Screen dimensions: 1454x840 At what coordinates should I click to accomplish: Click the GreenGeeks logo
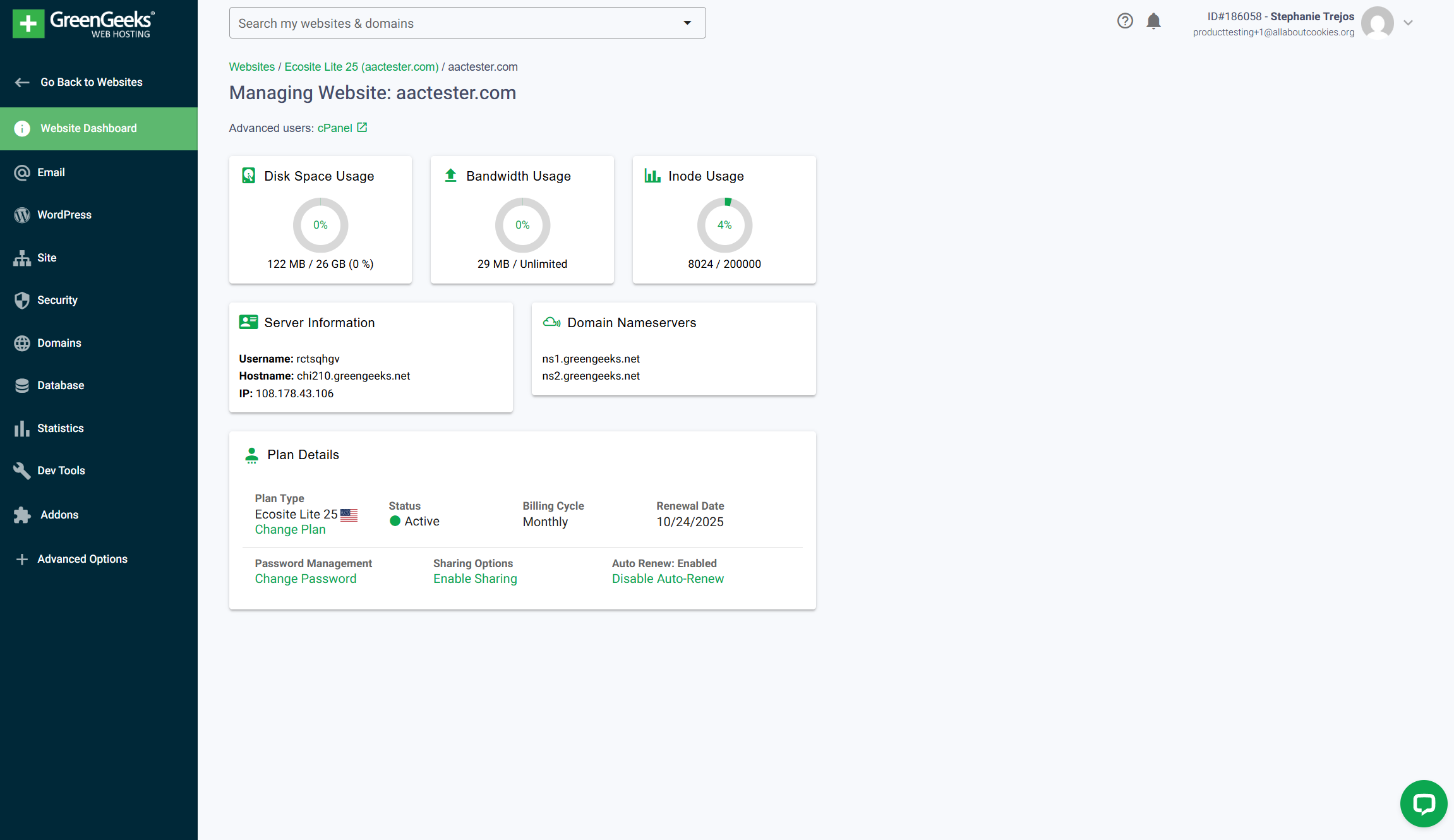pos(83,23)
